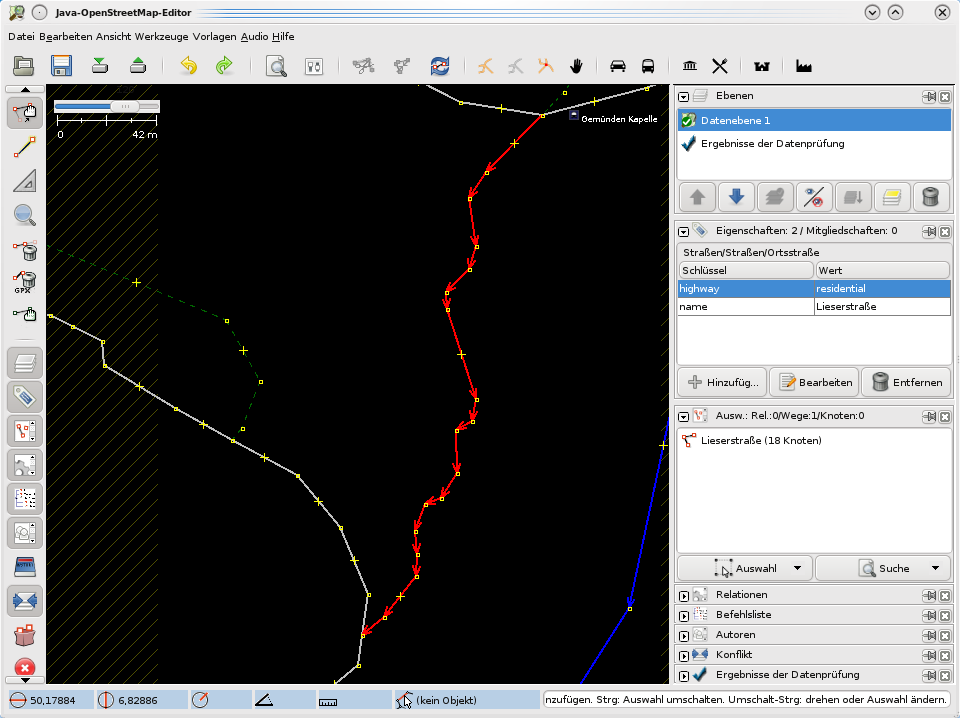The image size is (960, 718).
Task: Expand the Relationen panel
Action: click(x=684, y=596)
